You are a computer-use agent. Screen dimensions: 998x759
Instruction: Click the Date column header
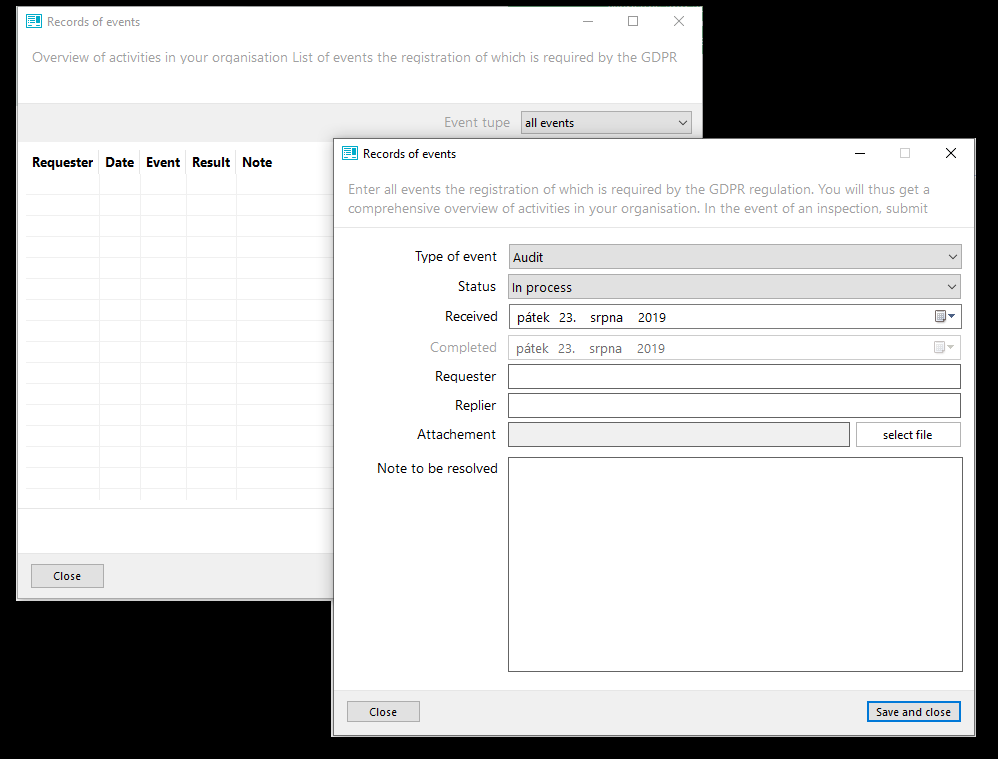(x=119, y=162)
